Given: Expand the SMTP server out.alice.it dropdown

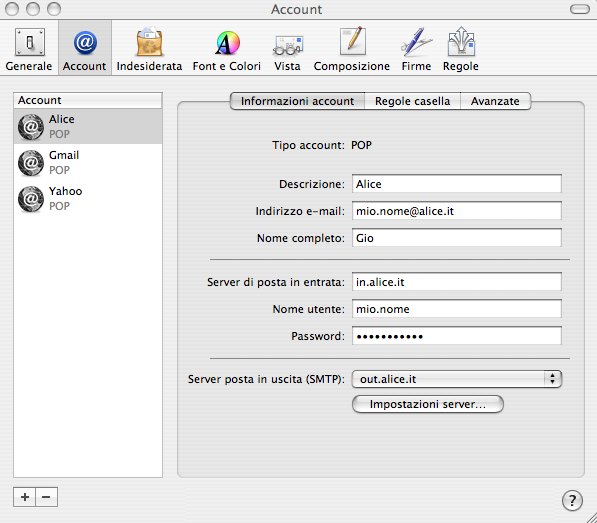Looking at the screenshot, I should (457, 379).
